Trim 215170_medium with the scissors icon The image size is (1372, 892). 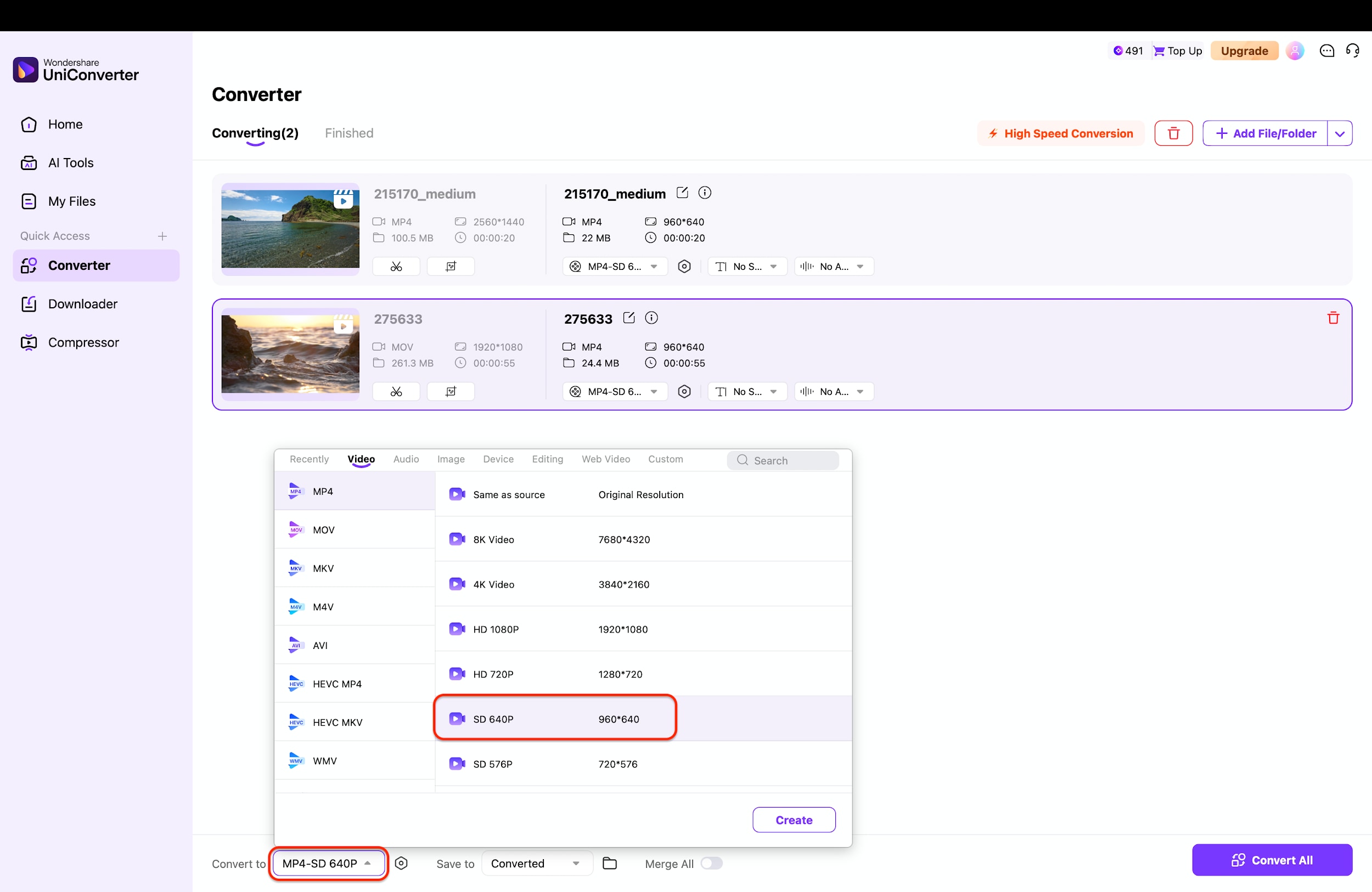tap(396, 266)
